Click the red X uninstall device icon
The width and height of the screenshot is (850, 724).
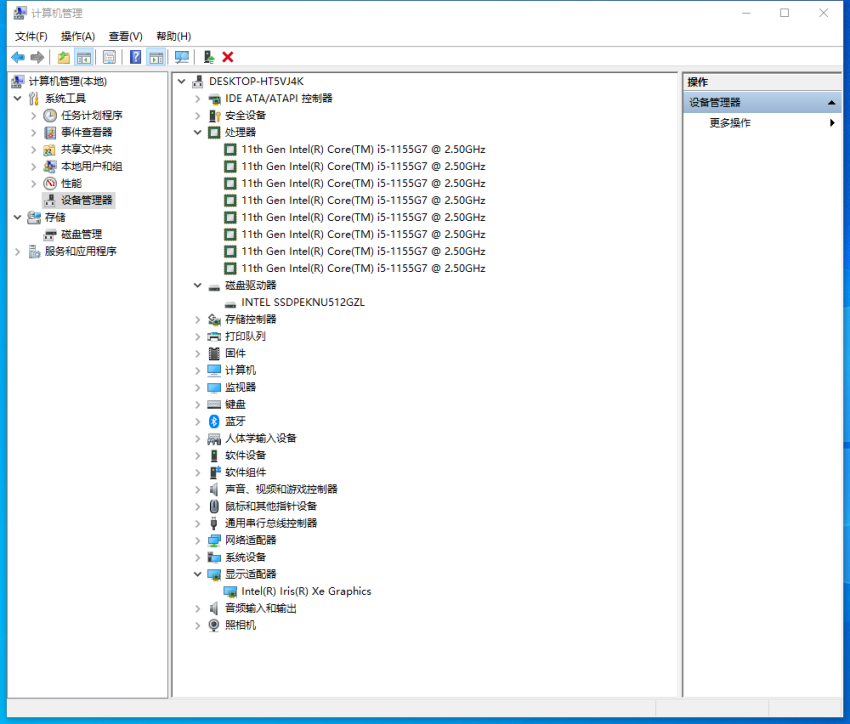(228, 57)
